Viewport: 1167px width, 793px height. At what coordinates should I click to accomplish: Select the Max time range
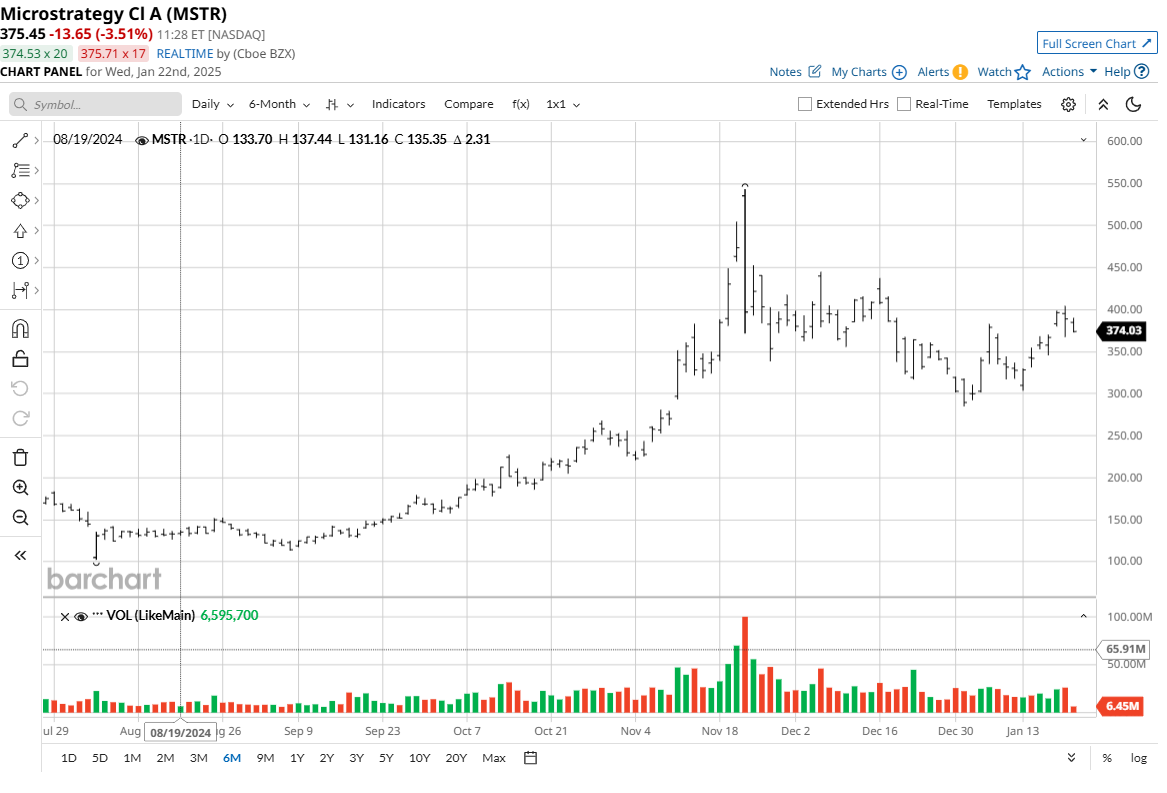coord(493,758)
